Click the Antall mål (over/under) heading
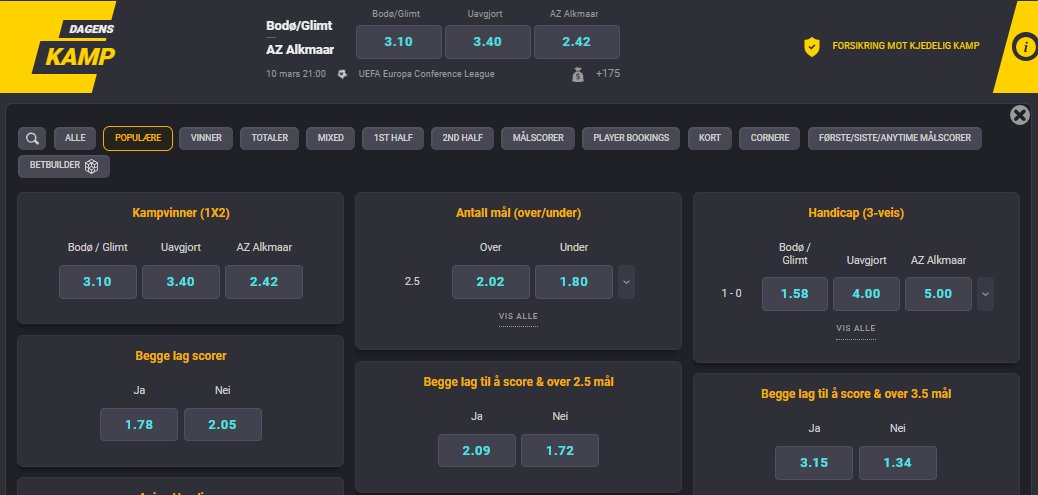This screenshot has height=495, width=1038. point(518,213)
